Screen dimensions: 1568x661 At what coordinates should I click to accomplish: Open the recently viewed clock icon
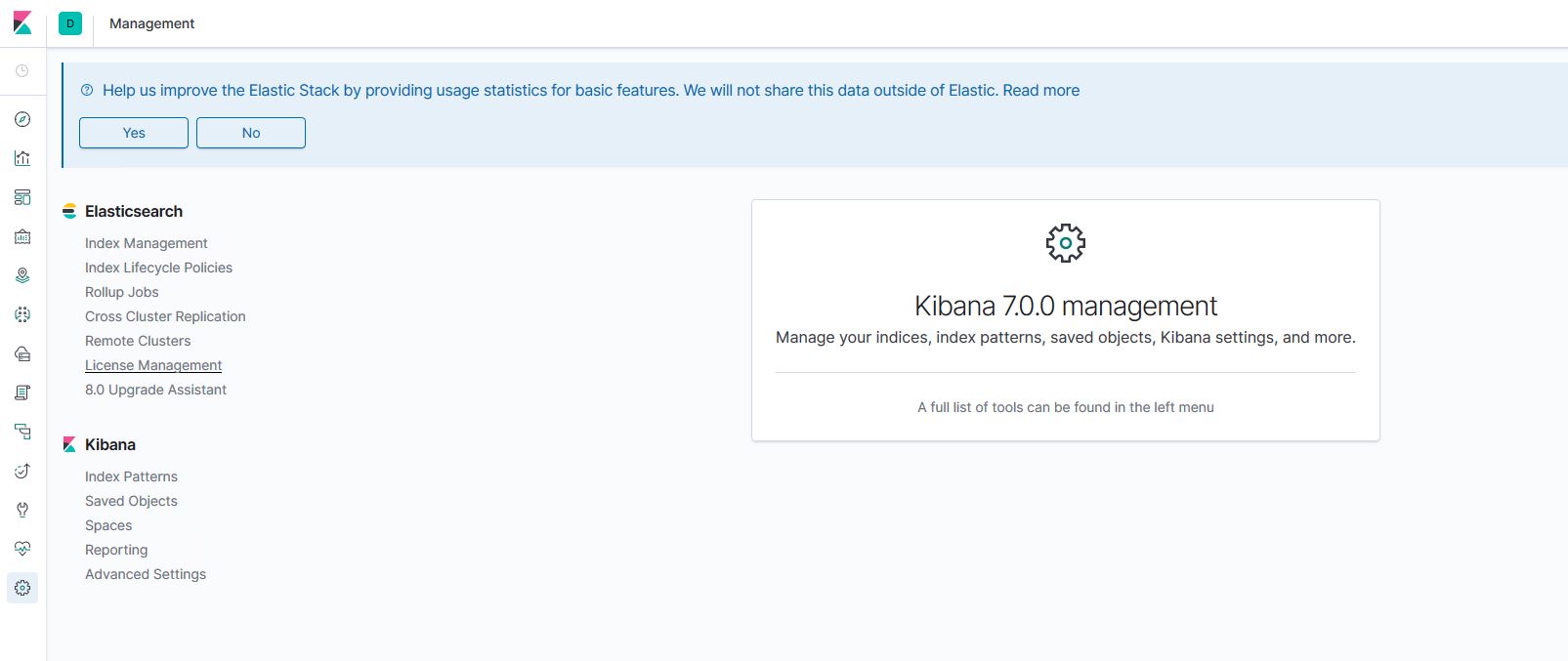22,70
